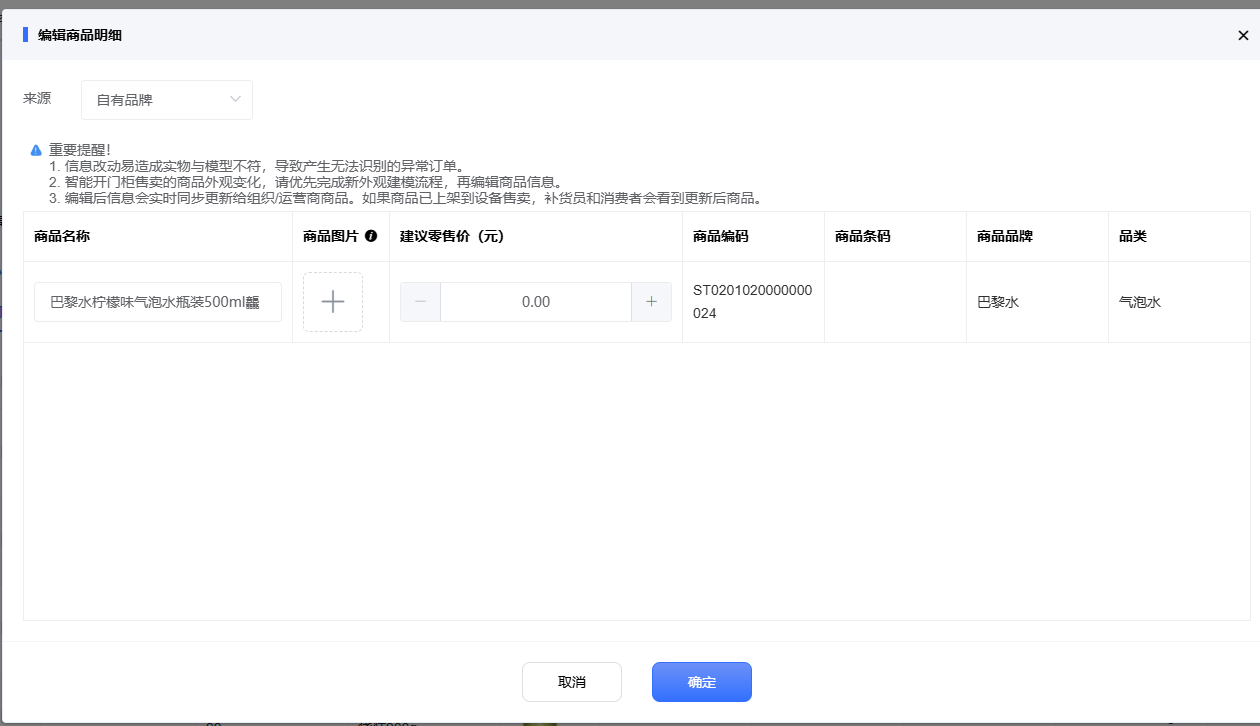Click the 商品编码 column header
This screenshot has width=1260, height=726.
coord(721,236)
